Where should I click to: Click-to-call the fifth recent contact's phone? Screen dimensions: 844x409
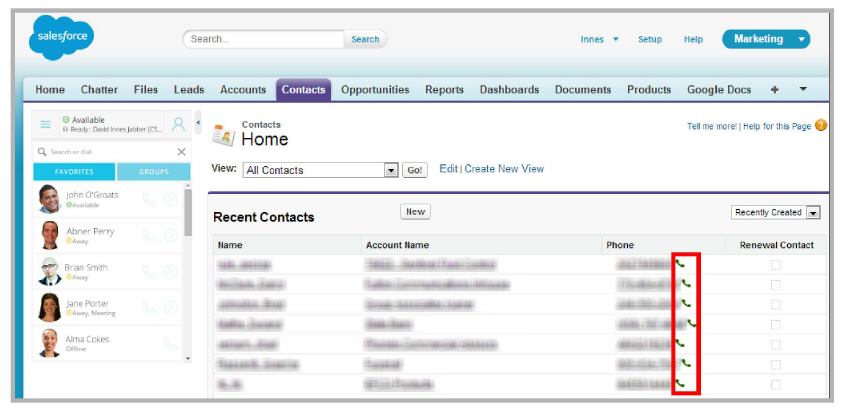(680, 343)
